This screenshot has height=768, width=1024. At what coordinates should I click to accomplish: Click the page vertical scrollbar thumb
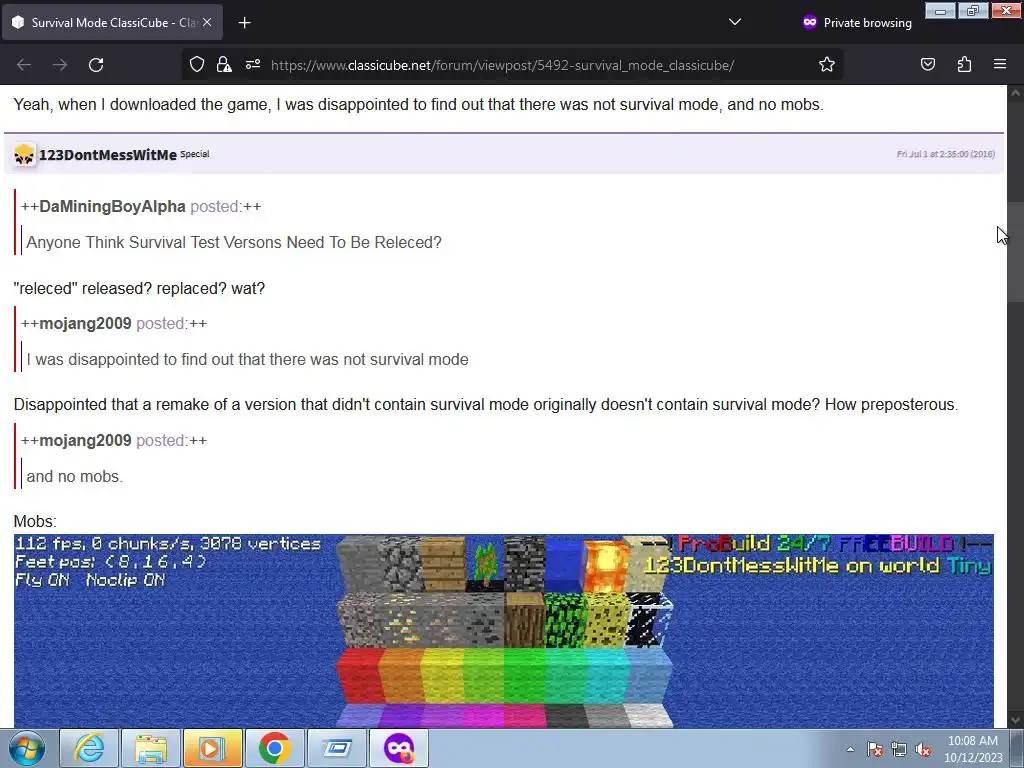click(x=1015, y=251)
